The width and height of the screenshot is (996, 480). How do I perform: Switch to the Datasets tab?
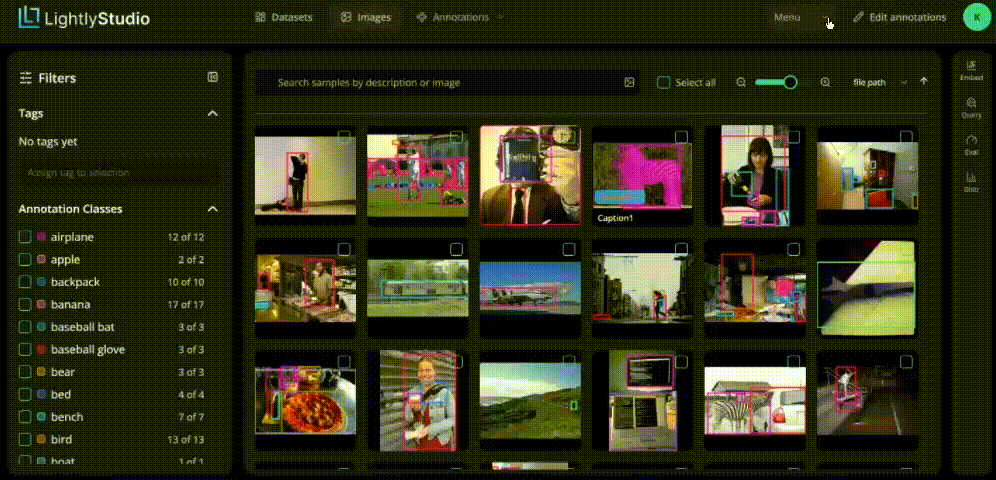[x=284, y=18]
